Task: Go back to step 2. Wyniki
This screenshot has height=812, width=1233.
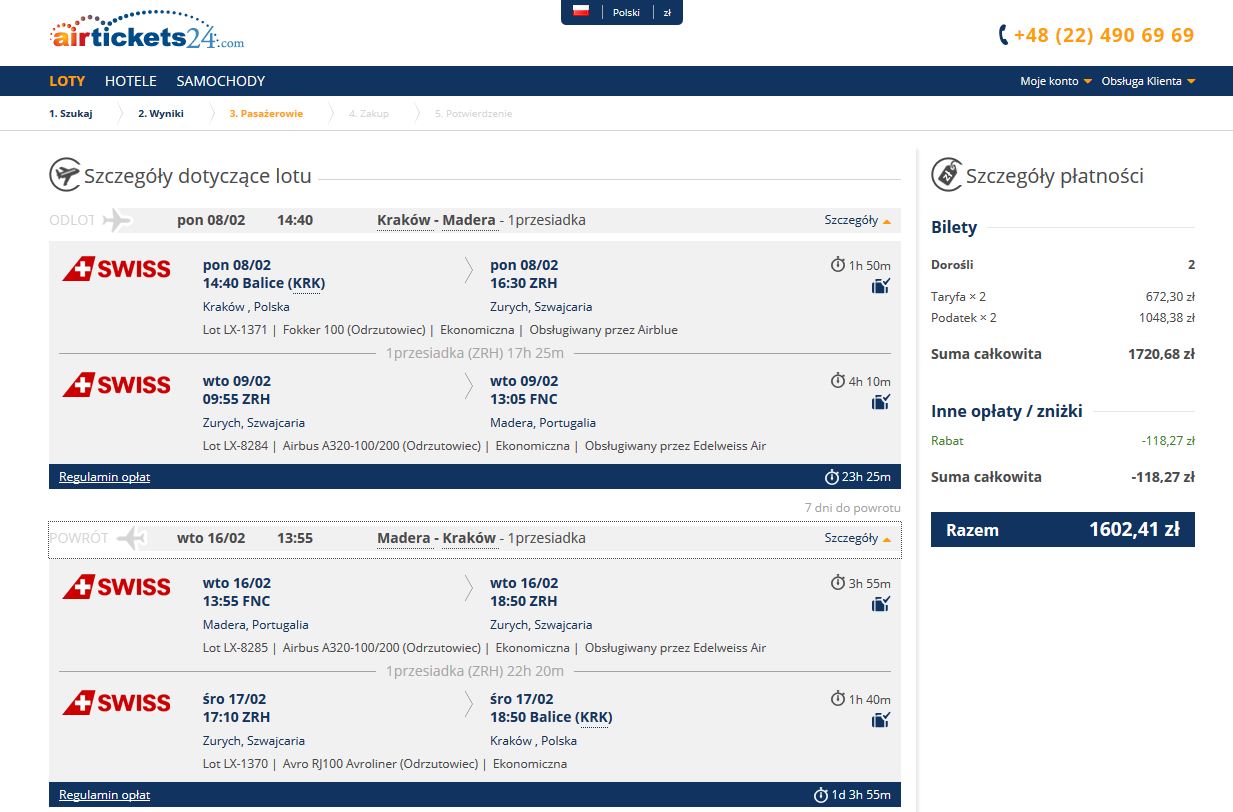Action: (x=161, y=113)
